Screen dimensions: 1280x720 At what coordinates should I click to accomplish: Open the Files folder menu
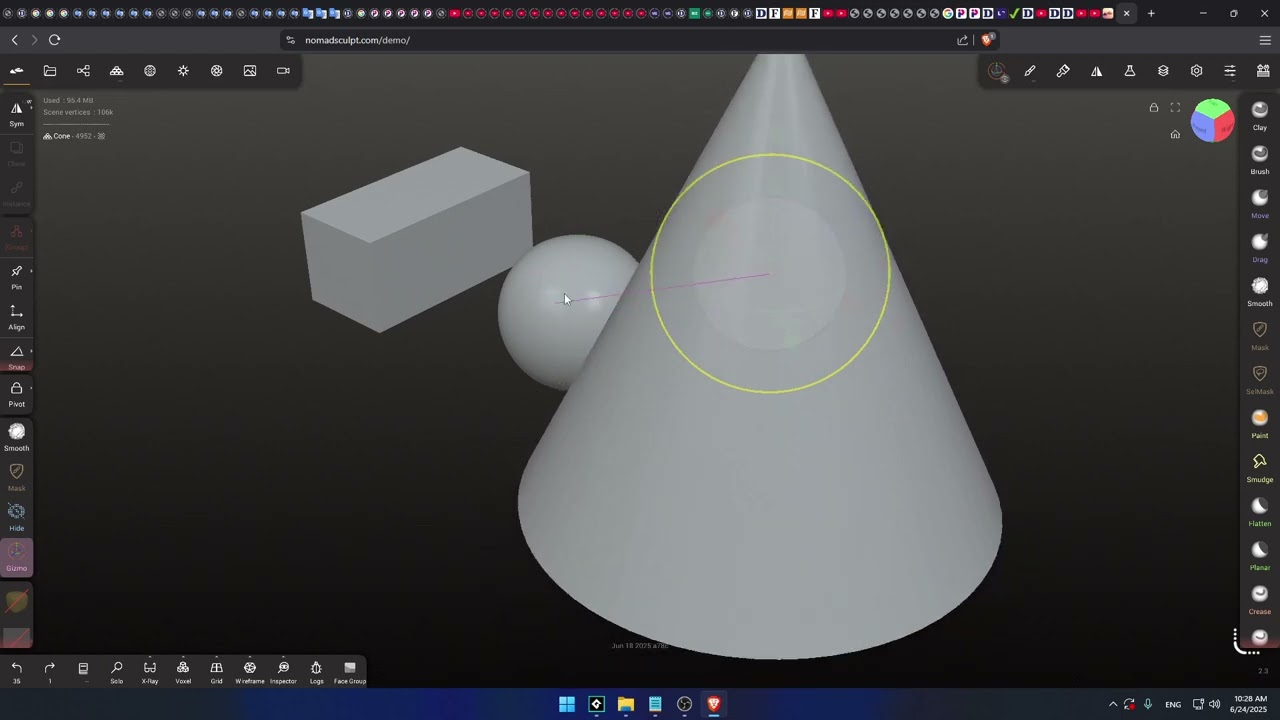click(x=50, y=71)
